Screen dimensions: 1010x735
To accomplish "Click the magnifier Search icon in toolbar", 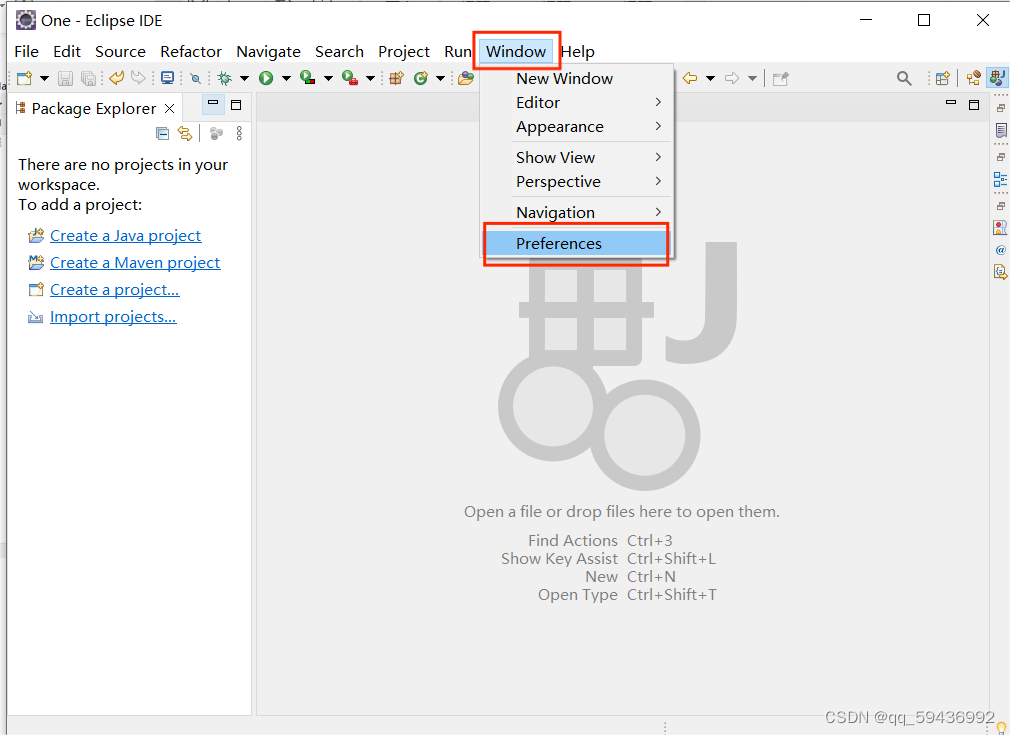I will pos(904,79).
